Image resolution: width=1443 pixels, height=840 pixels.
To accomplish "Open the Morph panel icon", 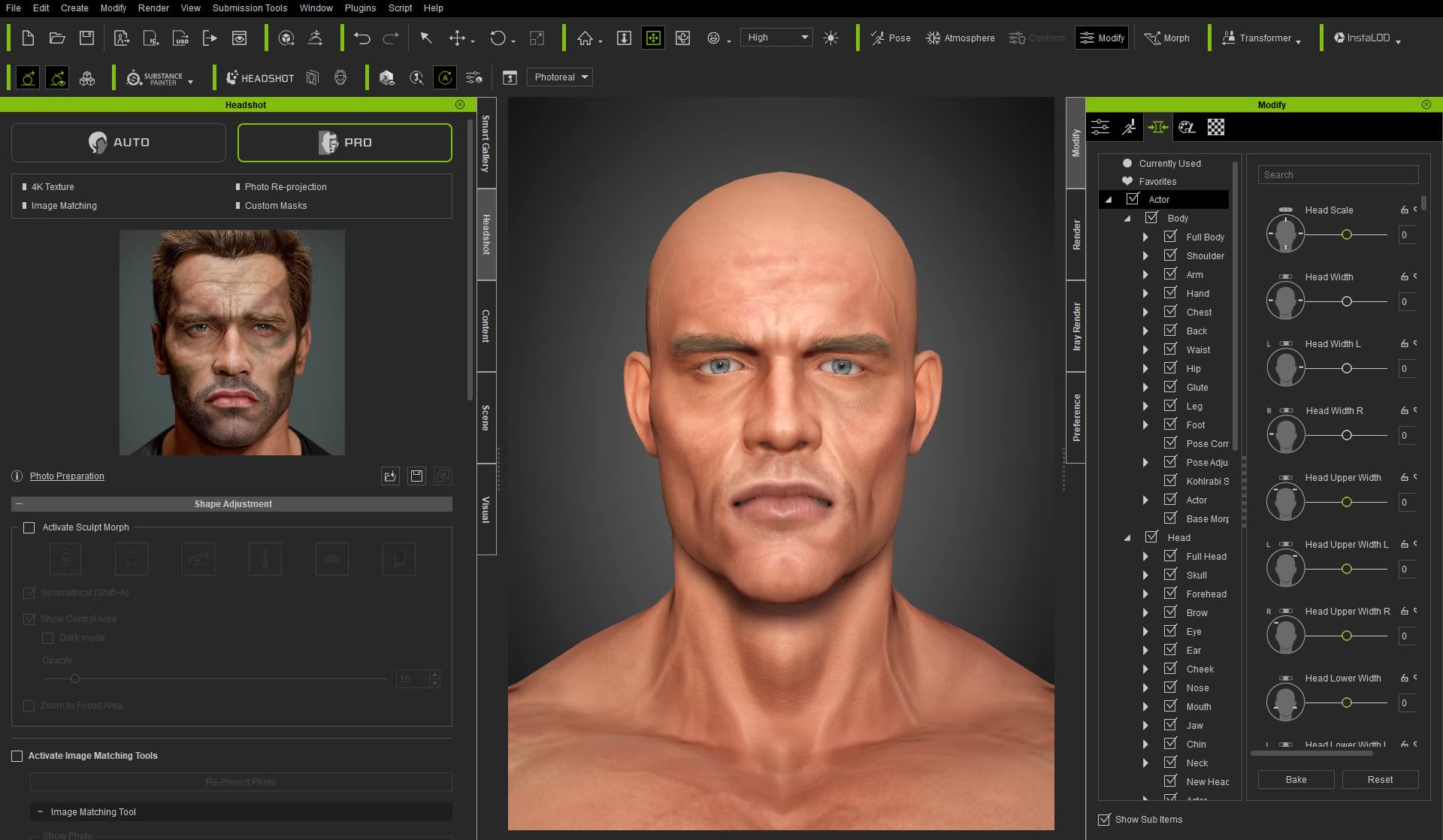I will click(1166, 38).
